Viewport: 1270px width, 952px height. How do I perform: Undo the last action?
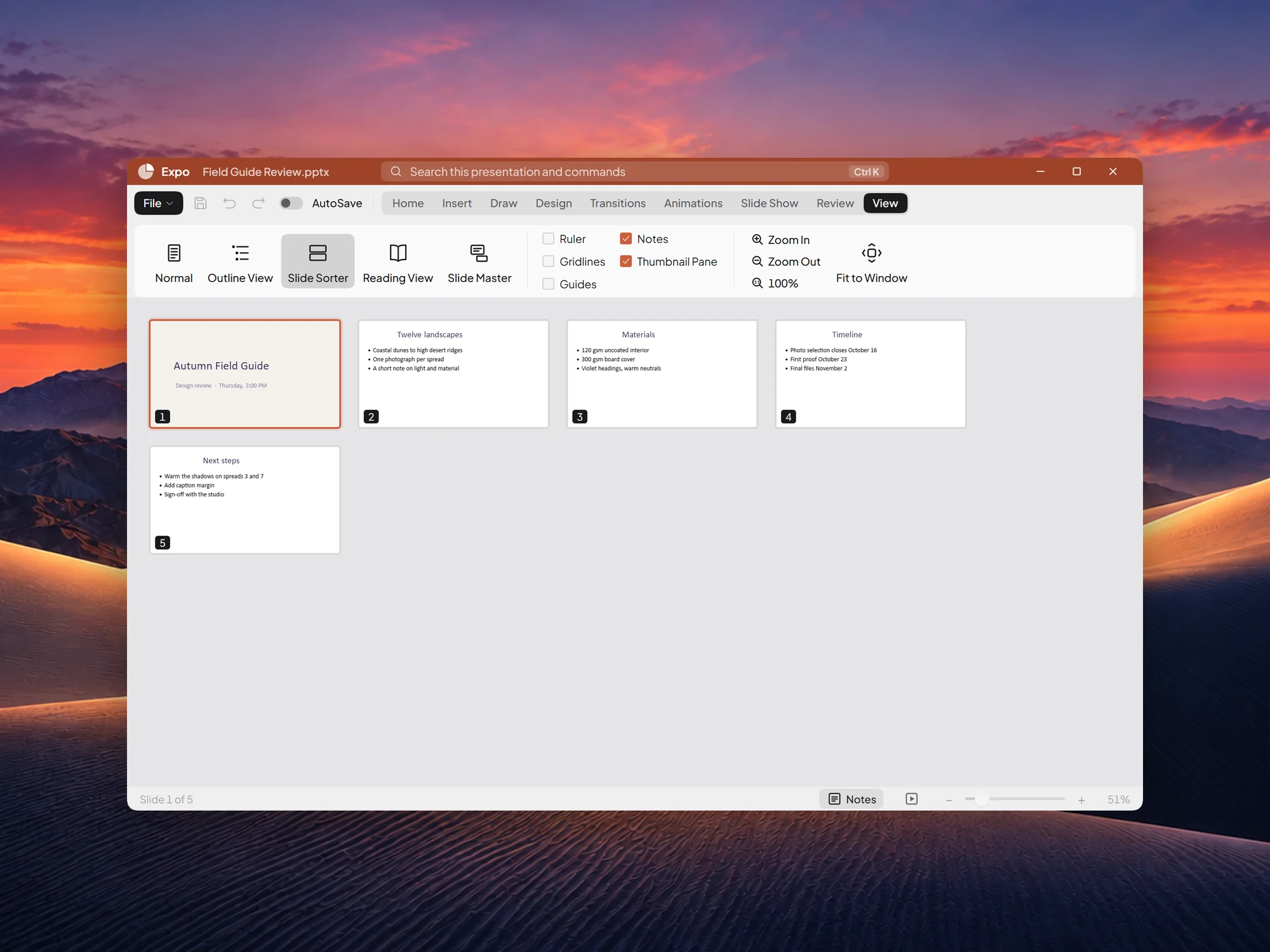click(x=229, y=203)
